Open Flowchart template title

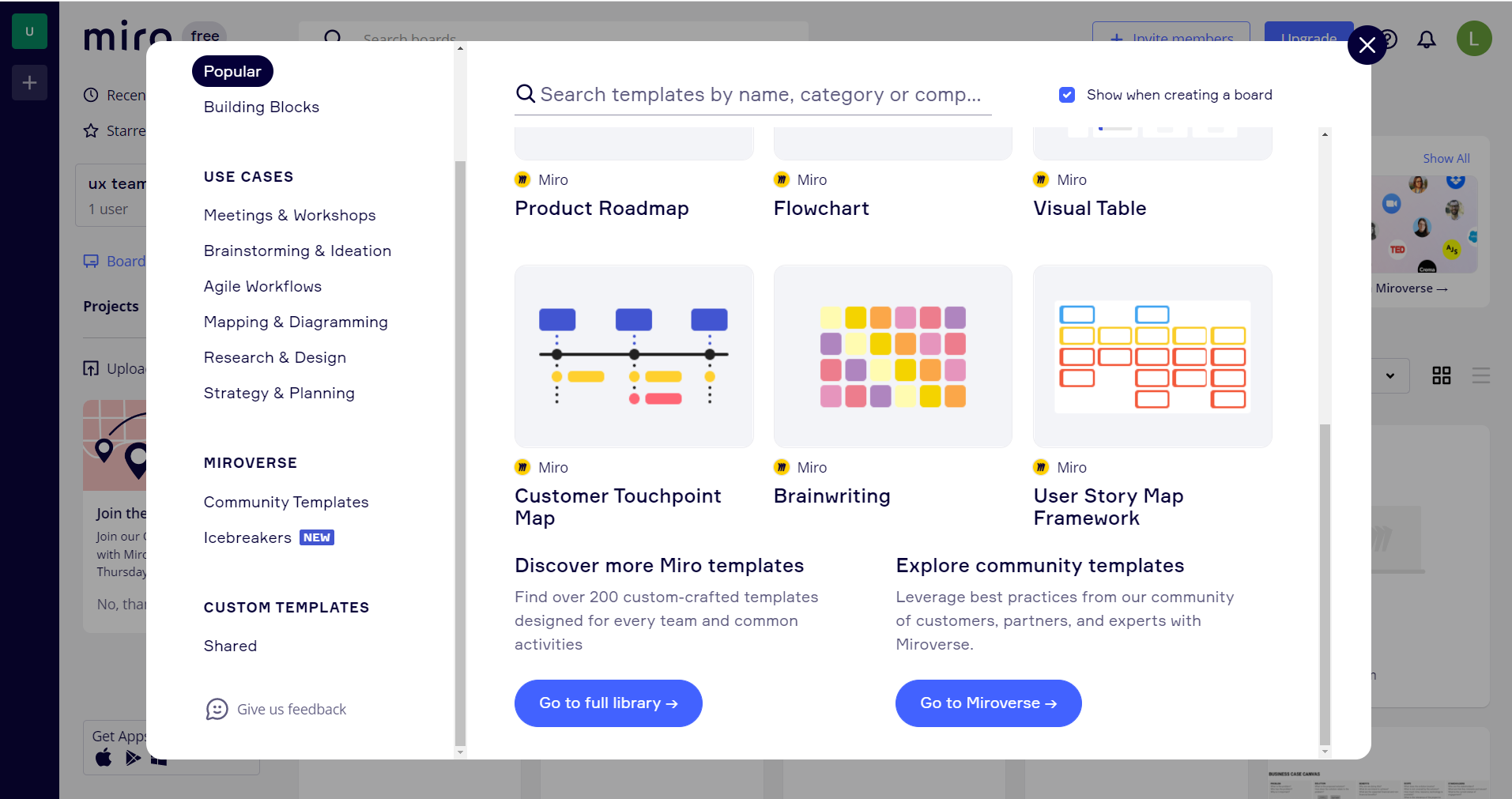click(822, 208)
